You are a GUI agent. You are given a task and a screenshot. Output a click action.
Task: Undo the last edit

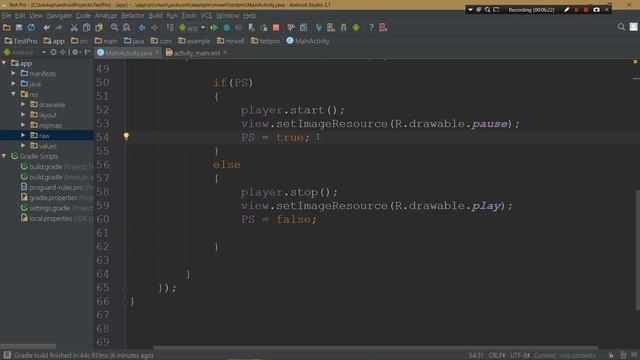click(47, 27)
